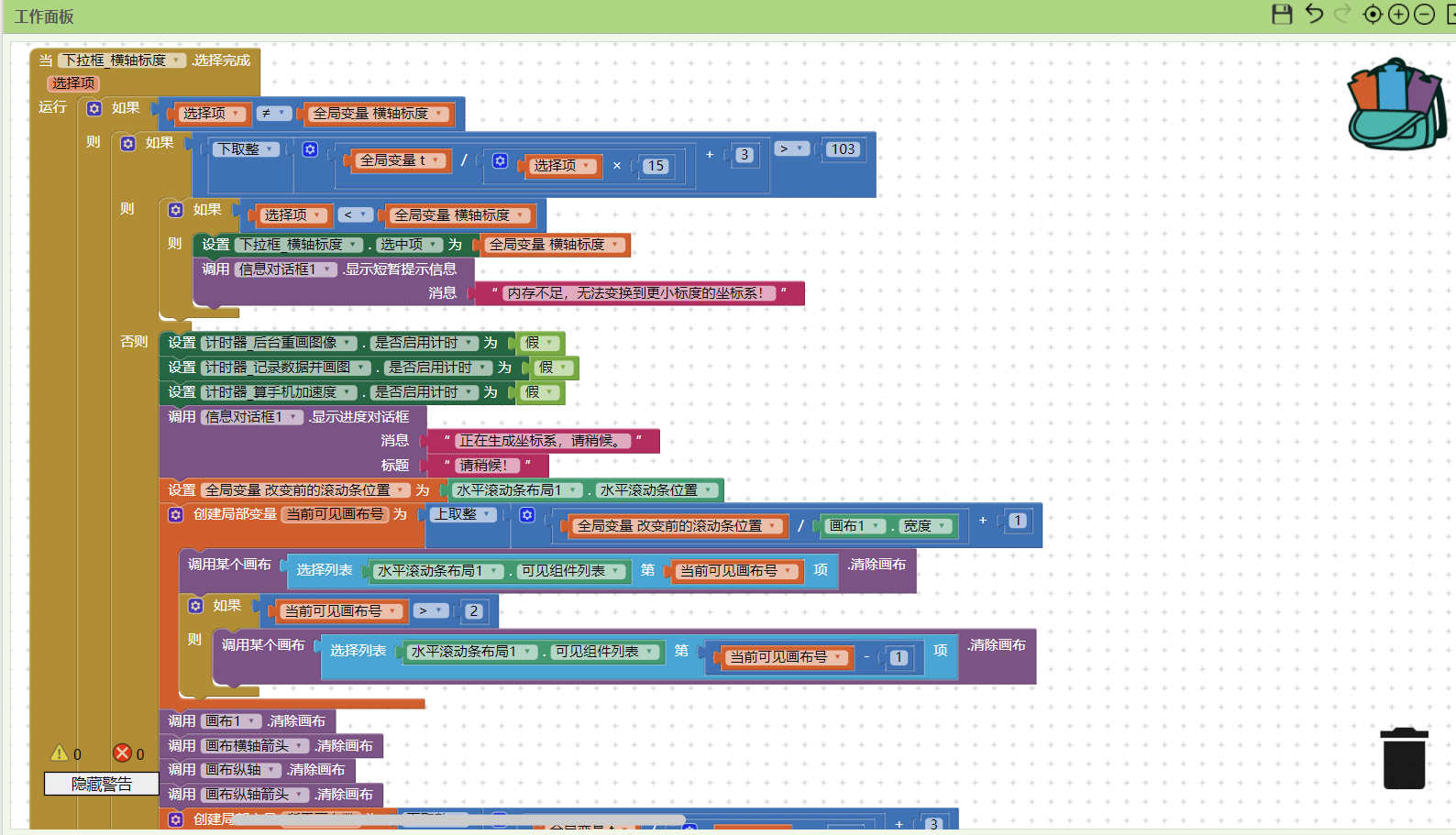The width and height of the screenshot is (1456, 835).
Task: Click the gear icon on the outermost 如果 block
Action: tap(94, 109)
